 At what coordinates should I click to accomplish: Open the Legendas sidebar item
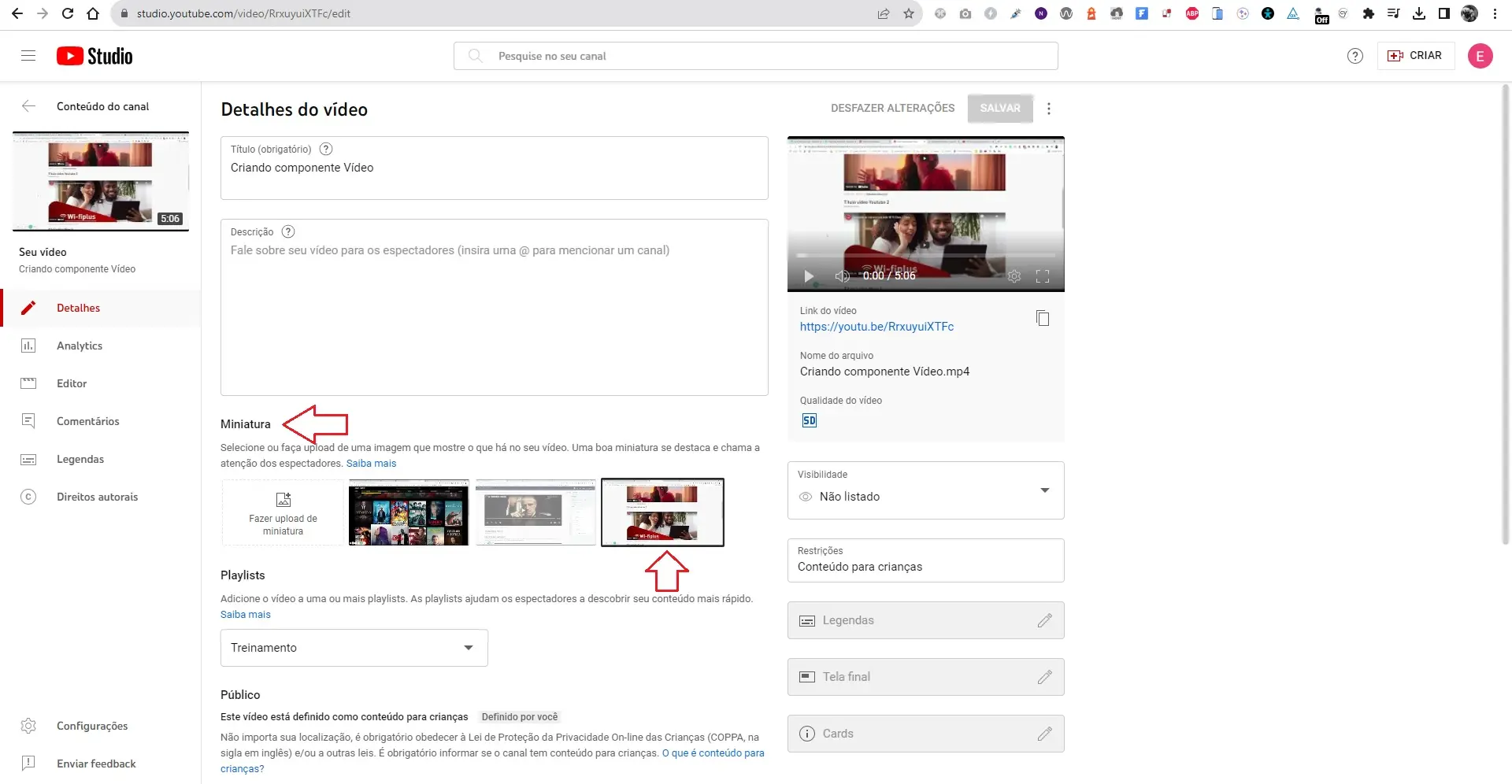101,459
